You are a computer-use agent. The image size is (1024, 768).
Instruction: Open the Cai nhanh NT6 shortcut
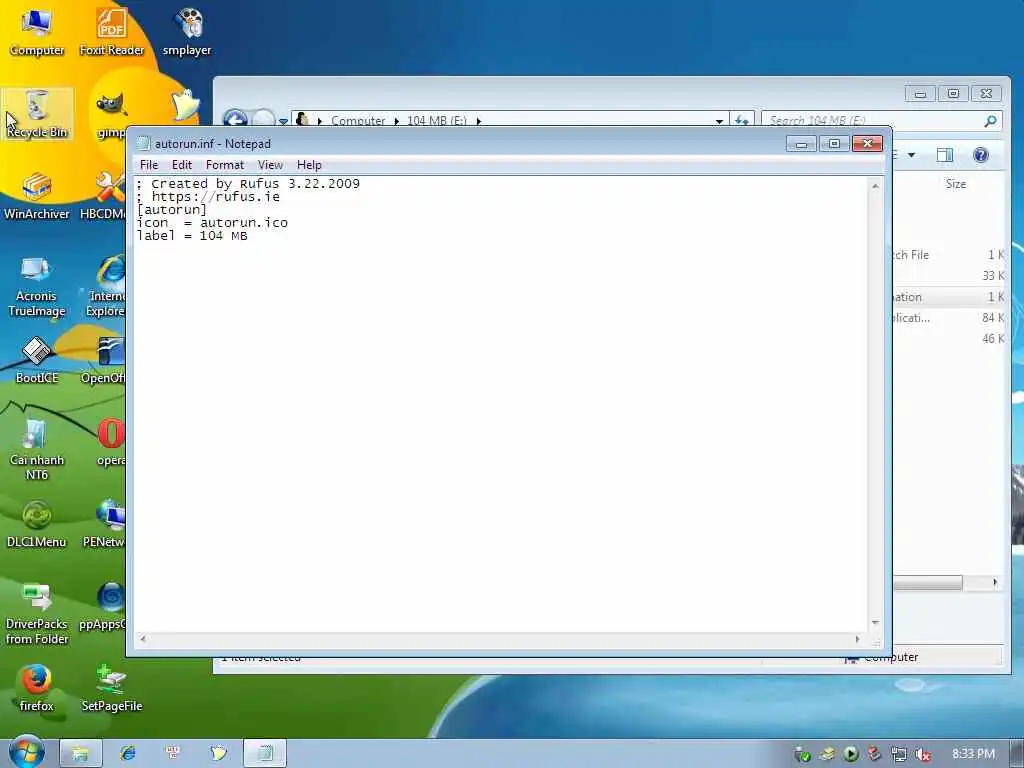point(37,449)
